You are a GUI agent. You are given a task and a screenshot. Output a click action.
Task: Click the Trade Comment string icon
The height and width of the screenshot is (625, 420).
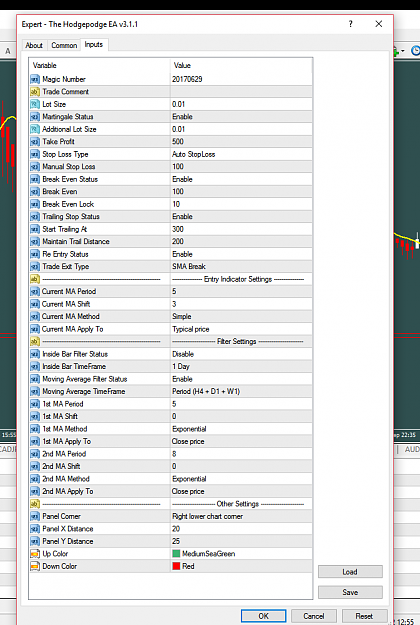(x=35, y=92)
